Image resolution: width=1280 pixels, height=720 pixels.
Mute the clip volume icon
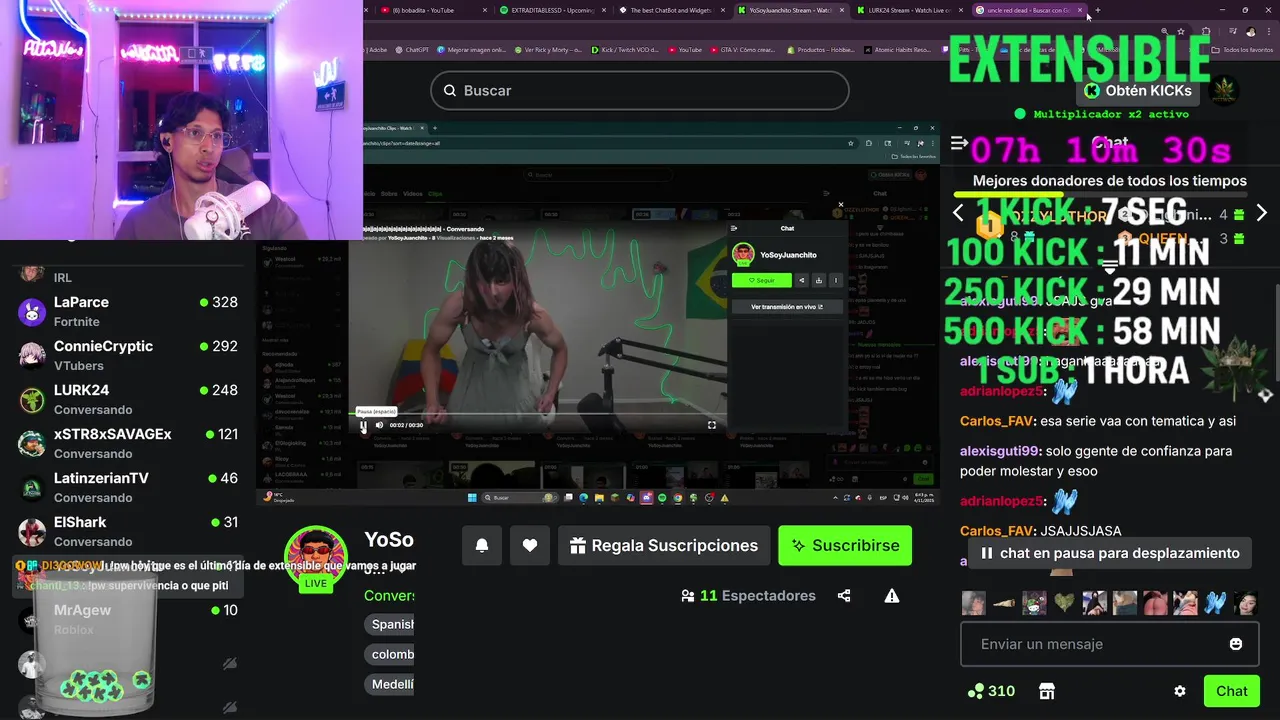379,425
